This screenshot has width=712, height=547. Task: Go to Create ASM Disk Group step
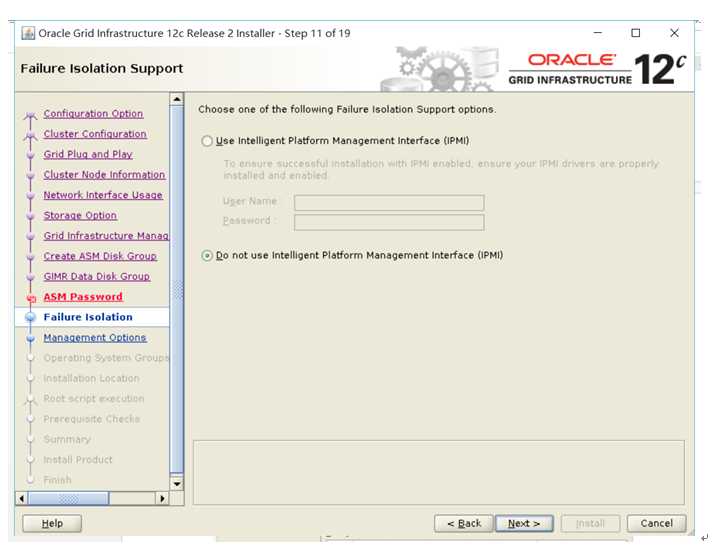[x=100, y=256]
